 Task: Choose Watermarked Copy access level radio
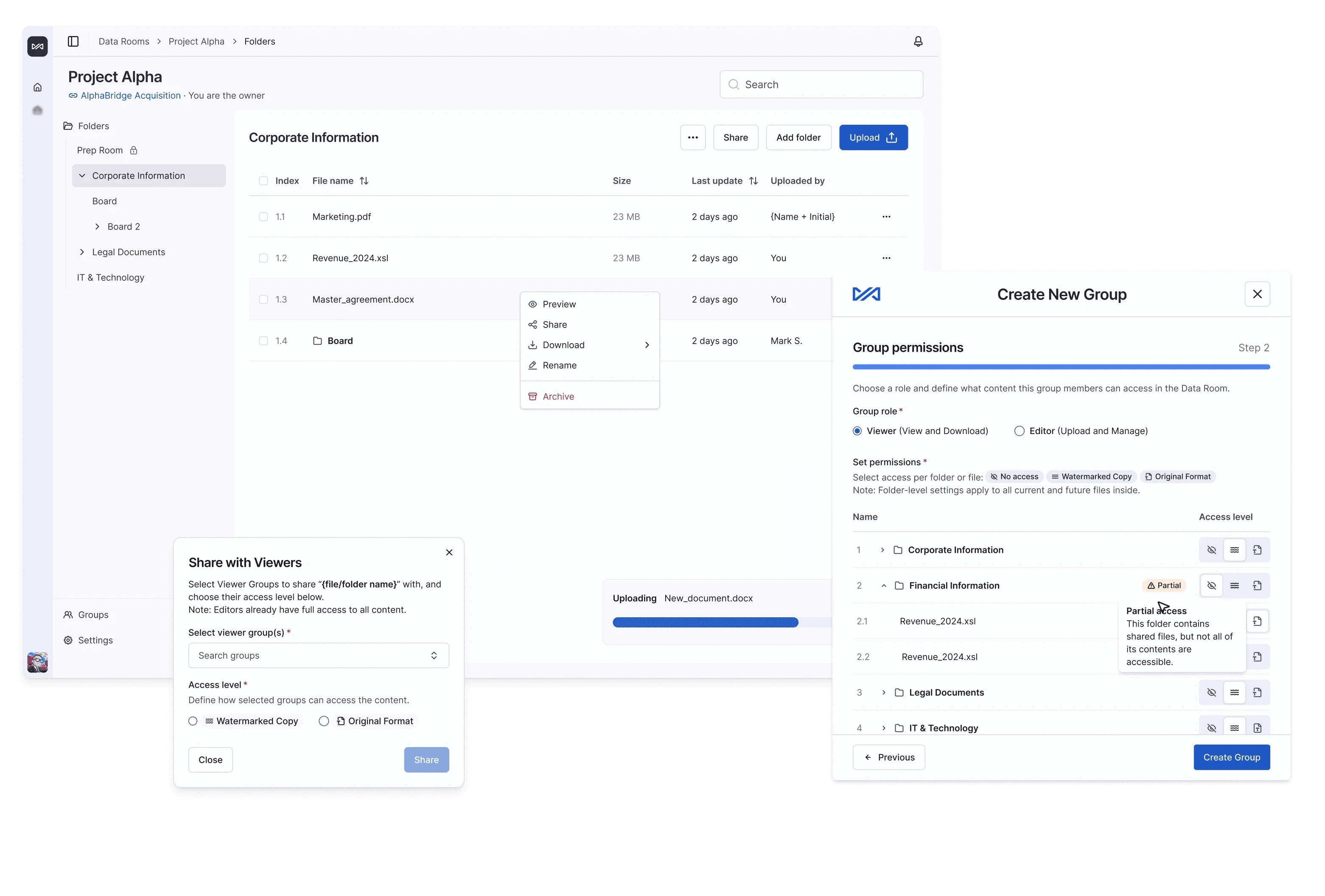pos(193,721)
